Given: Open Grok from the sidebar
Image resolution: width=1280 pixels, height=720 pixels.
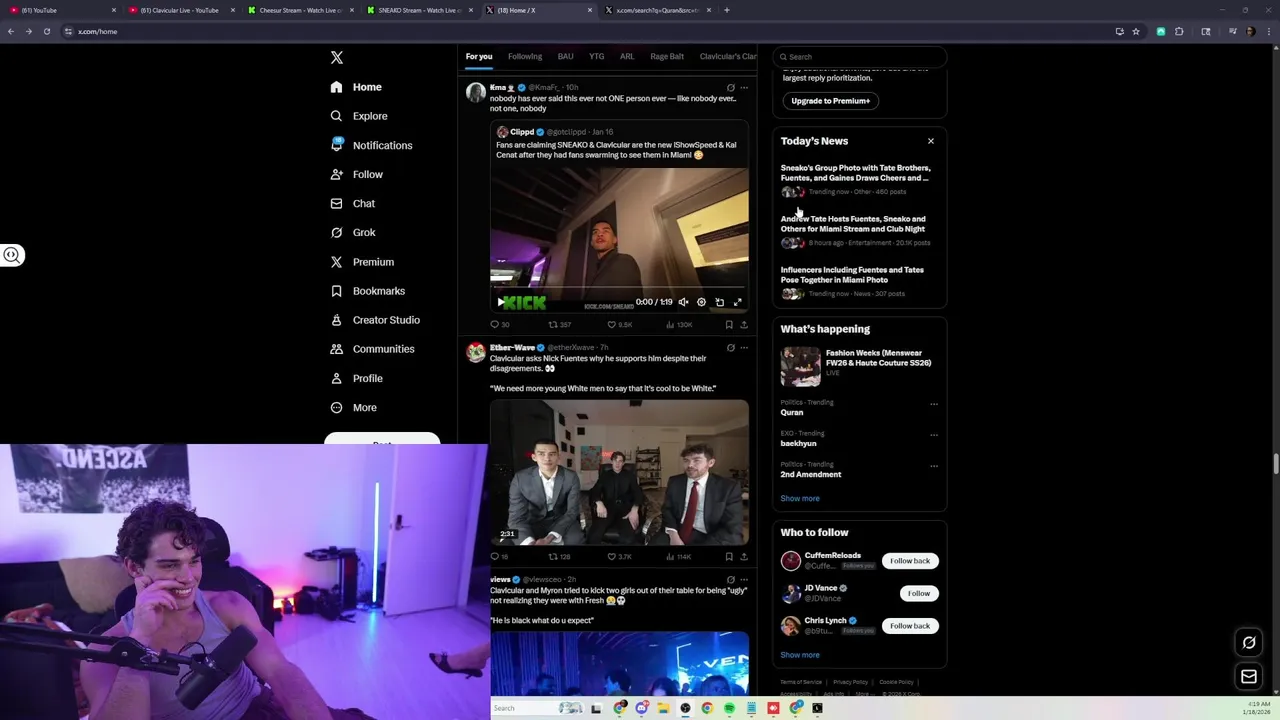Looking at the screenshot, I should tap(353, 232).
